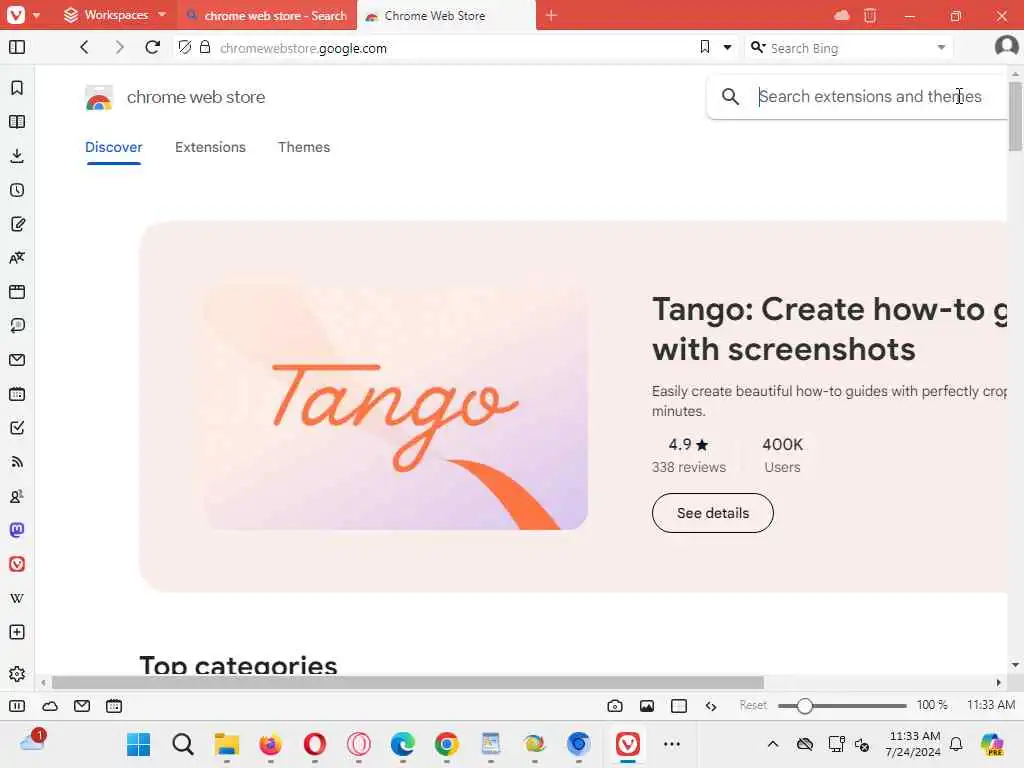Switch to the Extensions tab
The width and height of the screenshot is (1024, 768).
tap(210, 148)
